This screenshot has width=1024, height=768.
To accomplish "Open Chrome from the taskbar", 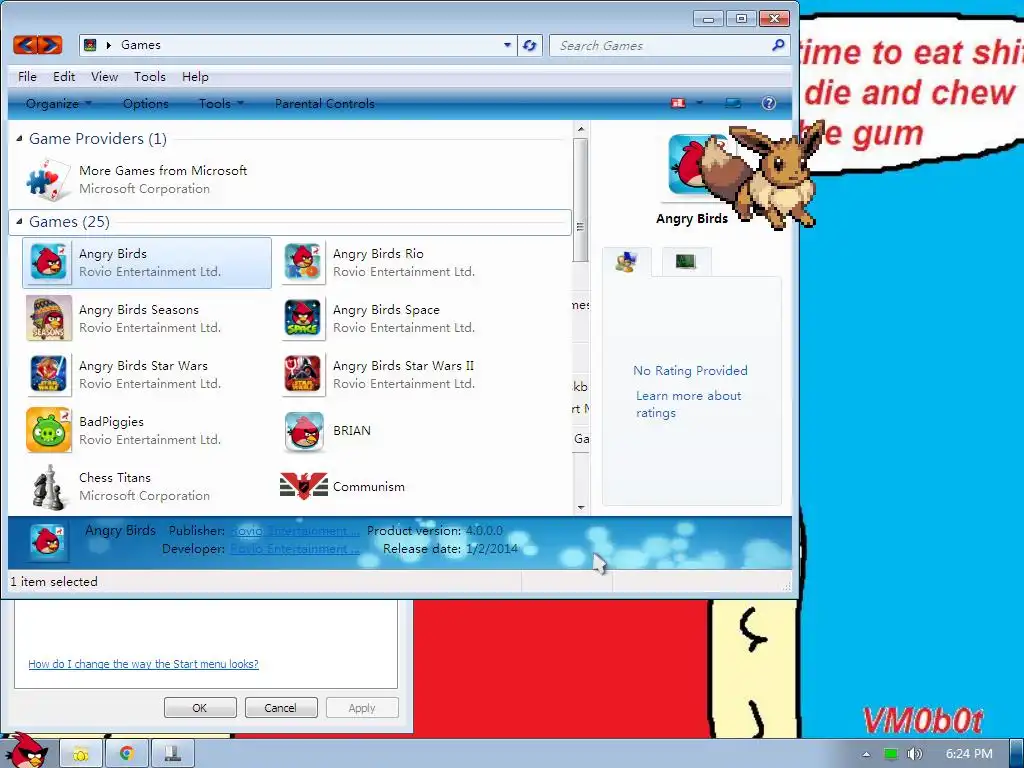I will pyautogui.click(x=127, y=754).
